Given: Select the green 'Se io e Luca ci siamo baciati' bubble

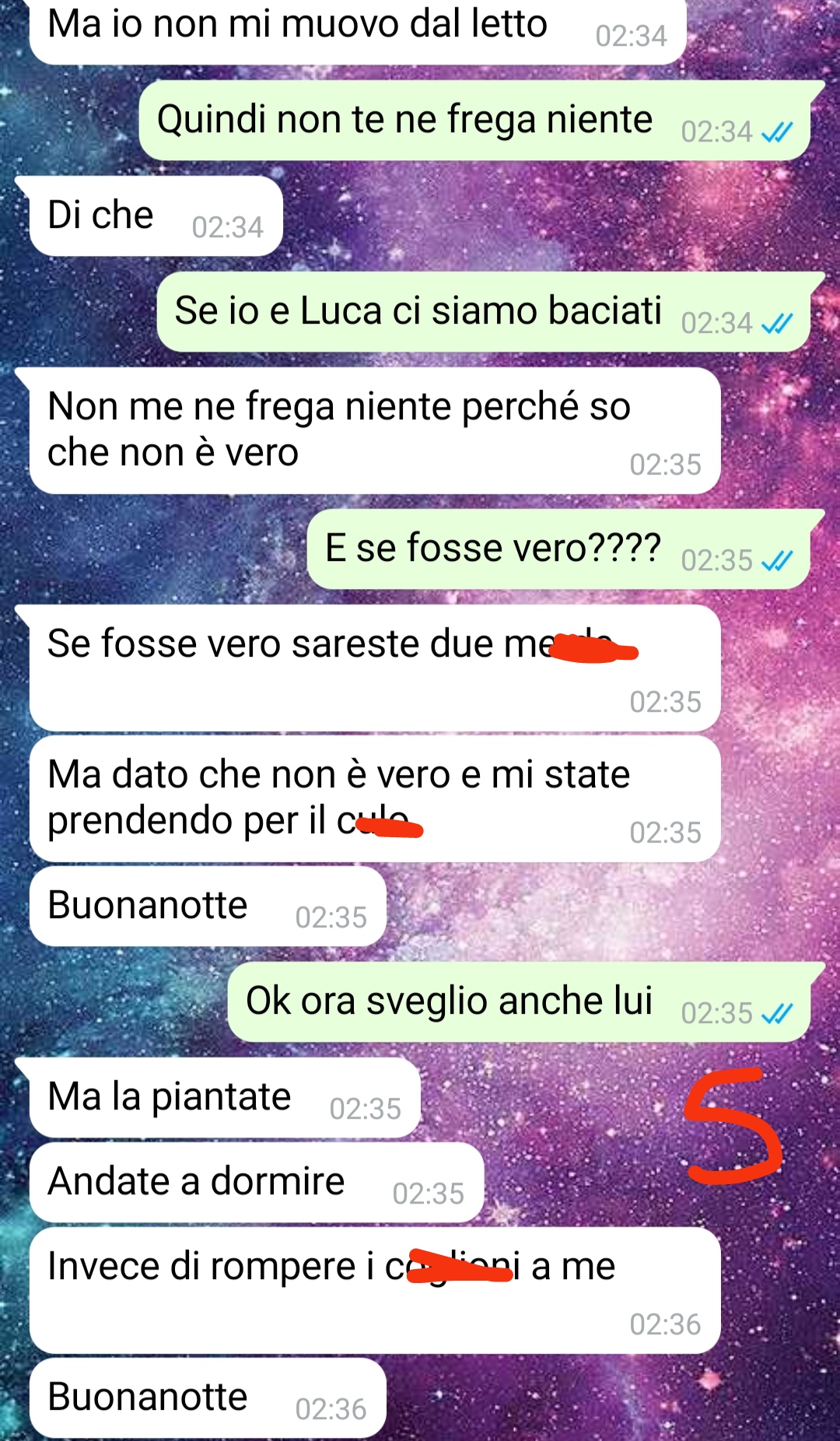Looking at the screenshot, I should pos(484,311).
